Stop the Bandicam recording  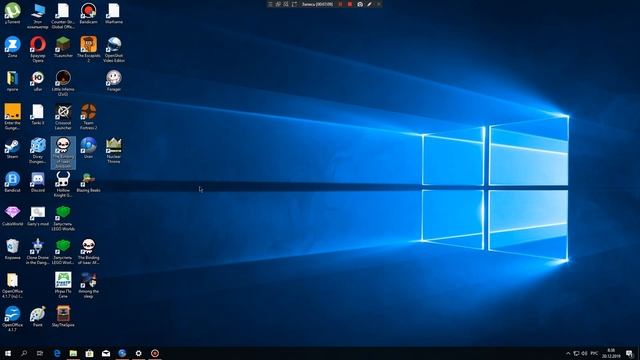click(x=350, y=4)
